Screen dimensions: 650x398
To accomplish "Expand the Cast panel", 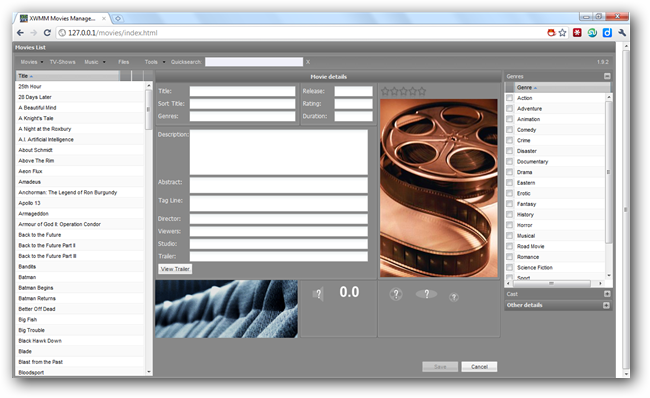I will coord(607,294).
